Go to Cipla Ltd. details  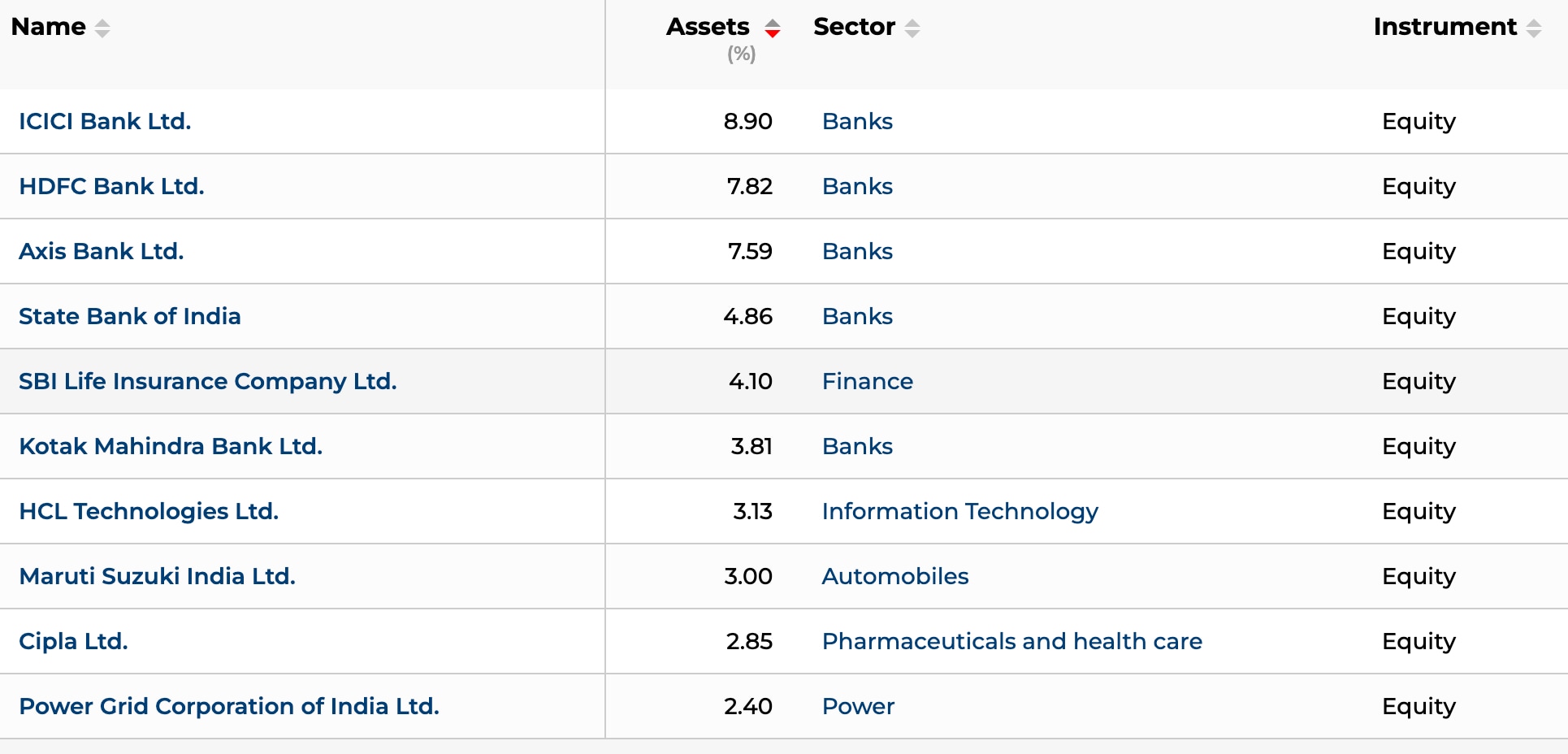(x=73, y=641)
